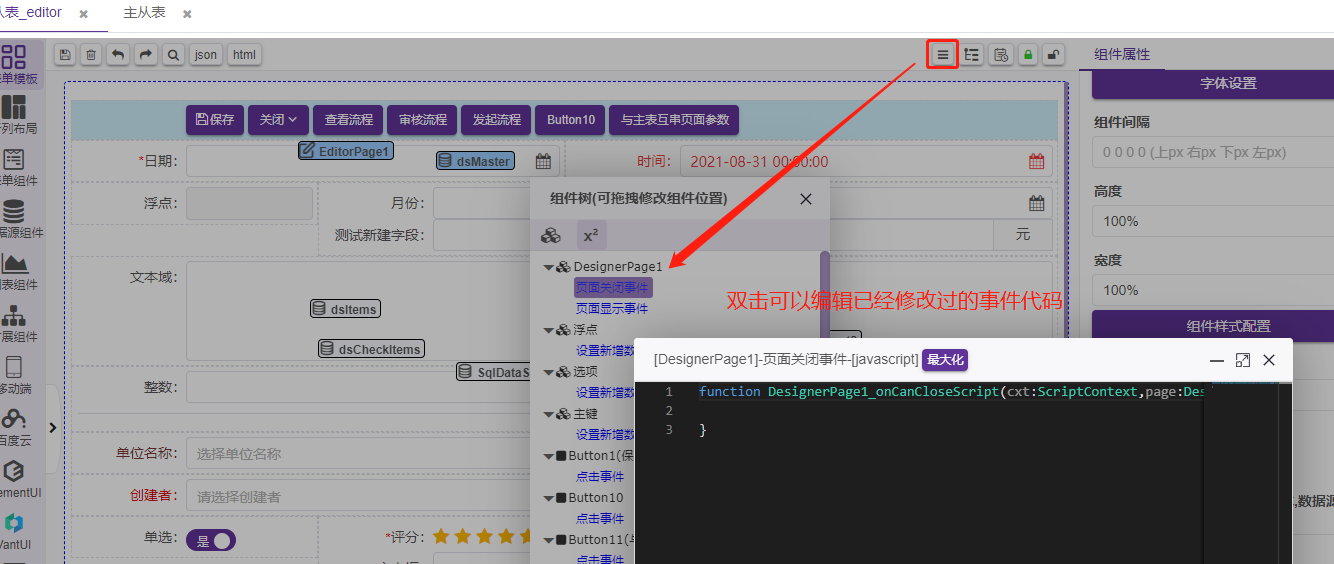
Task: Toggle the 单选 switch labeled 是
Action: pyautogui.click(x=211, y=540)
